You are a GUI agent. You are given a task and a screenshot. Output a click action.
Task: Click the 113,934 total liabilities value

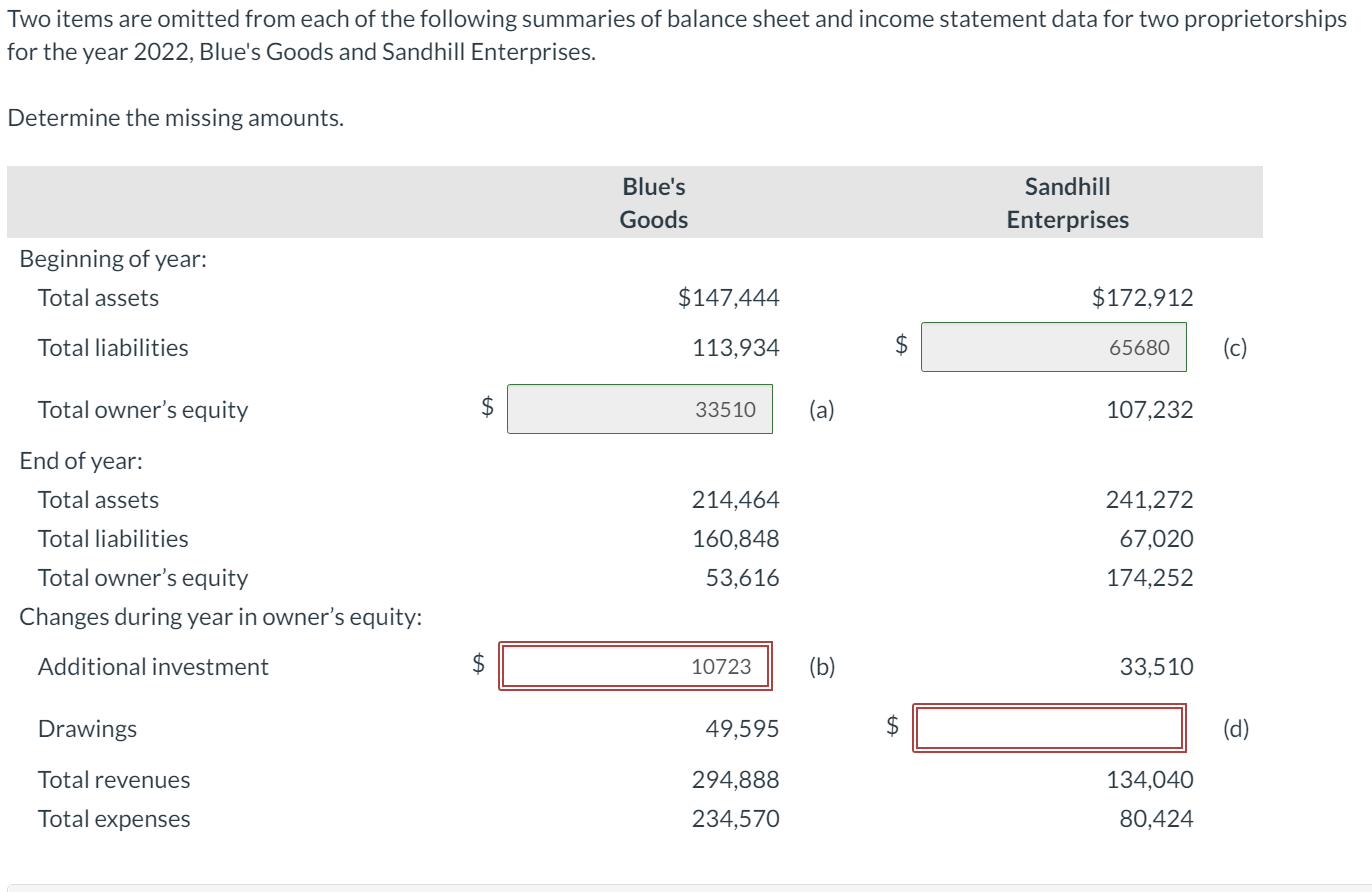click(x=735, y=348)
